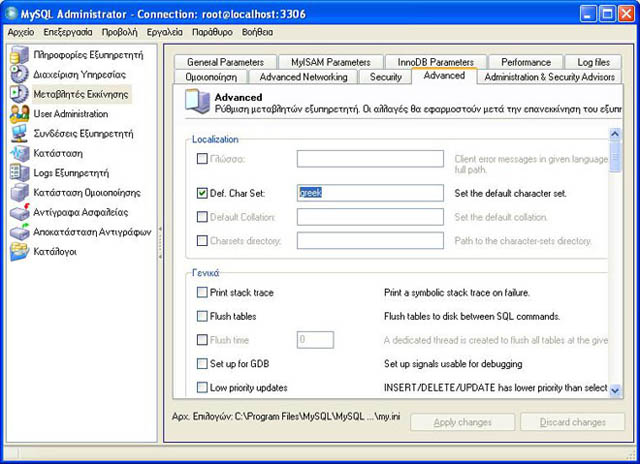Viewport: 640px width, 464px height.
Task: Check the Flush tables option
Action: pyautogui.click(x=202, y=316)
